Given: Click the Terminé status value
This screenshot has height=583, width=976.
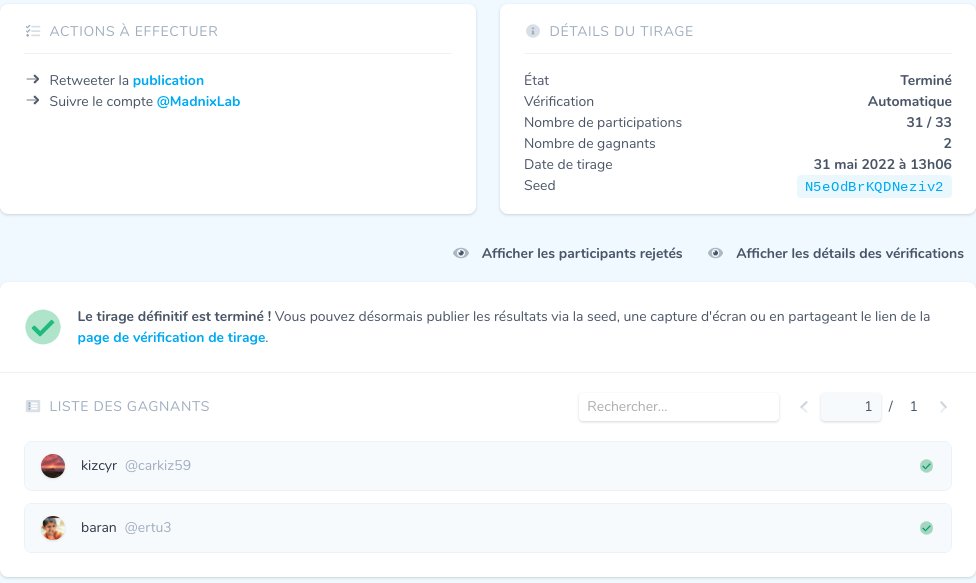Looking at the screenshot, I should point(926,80).
